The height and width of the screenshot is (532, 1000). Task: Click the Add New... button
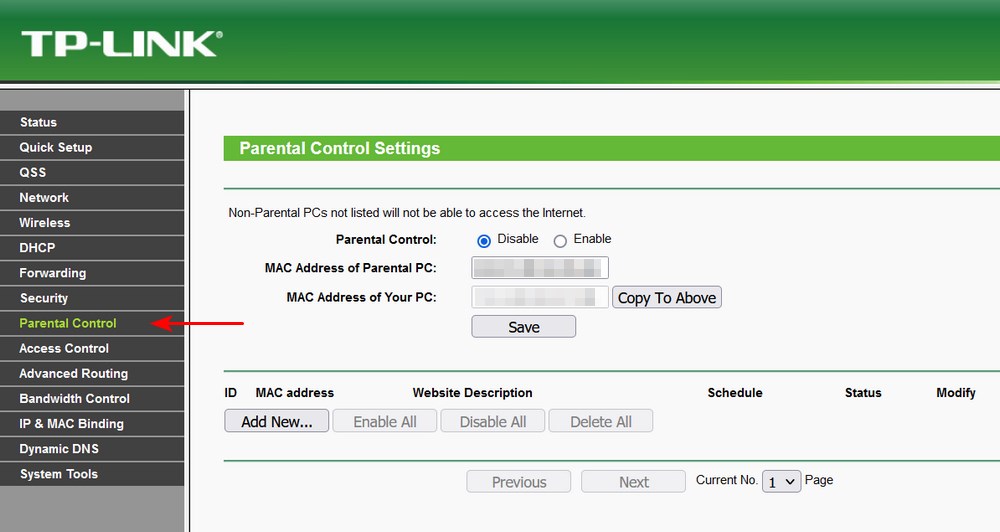(277, 421)
